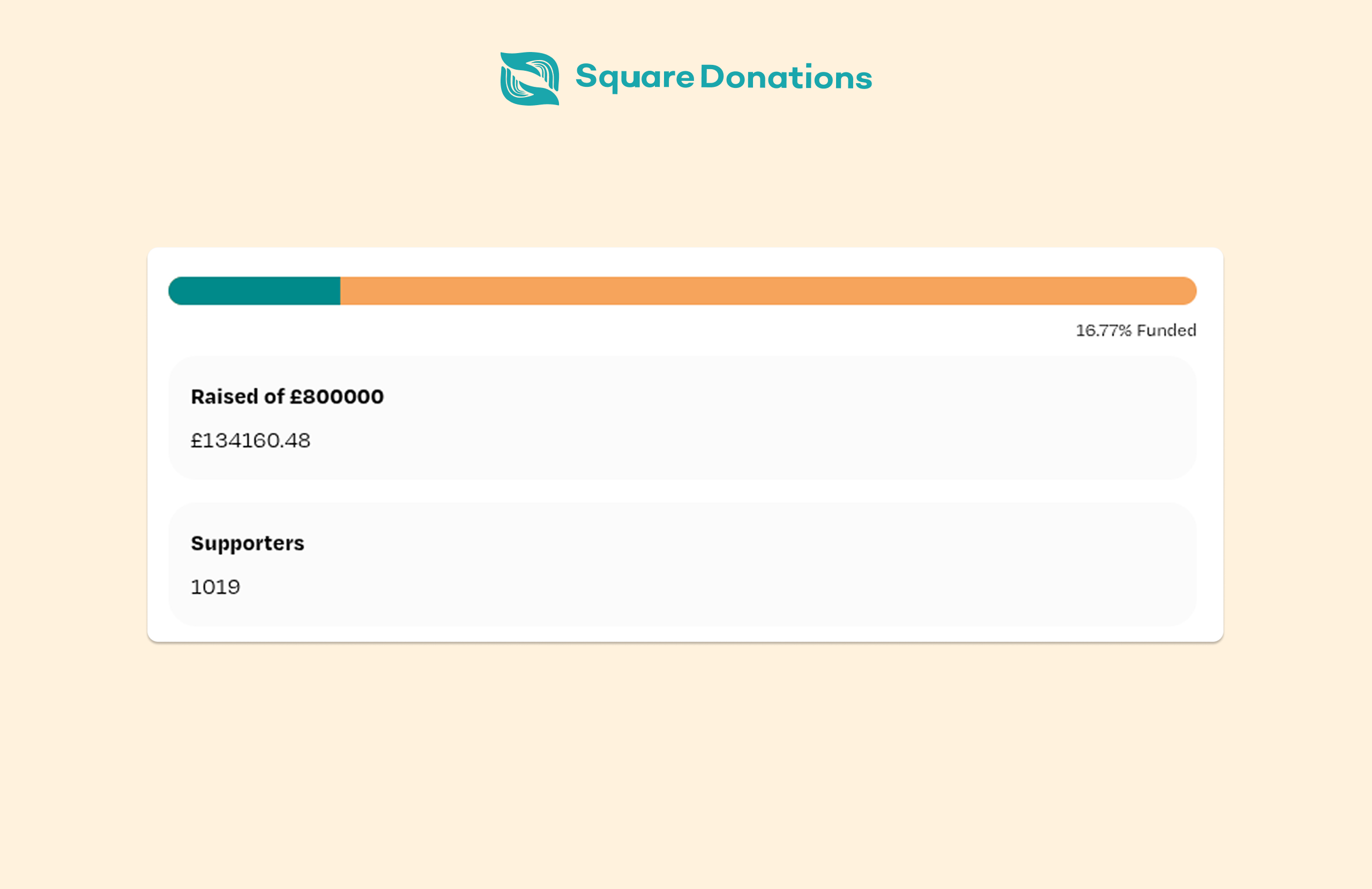Click the 1019 supporters count

click(x=216, y=586)
